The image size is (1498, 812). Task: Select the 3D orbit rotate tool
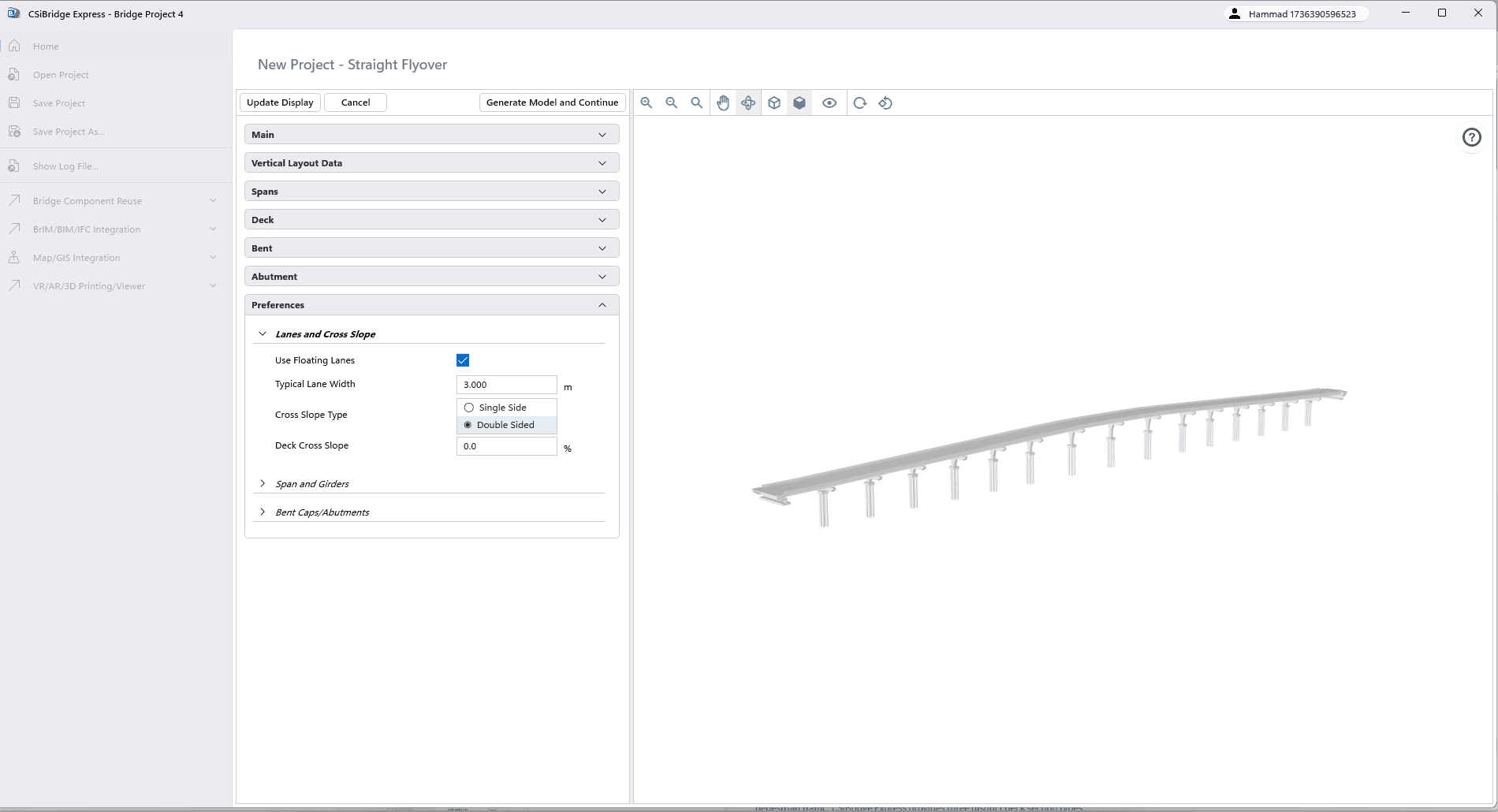[748, 102]
